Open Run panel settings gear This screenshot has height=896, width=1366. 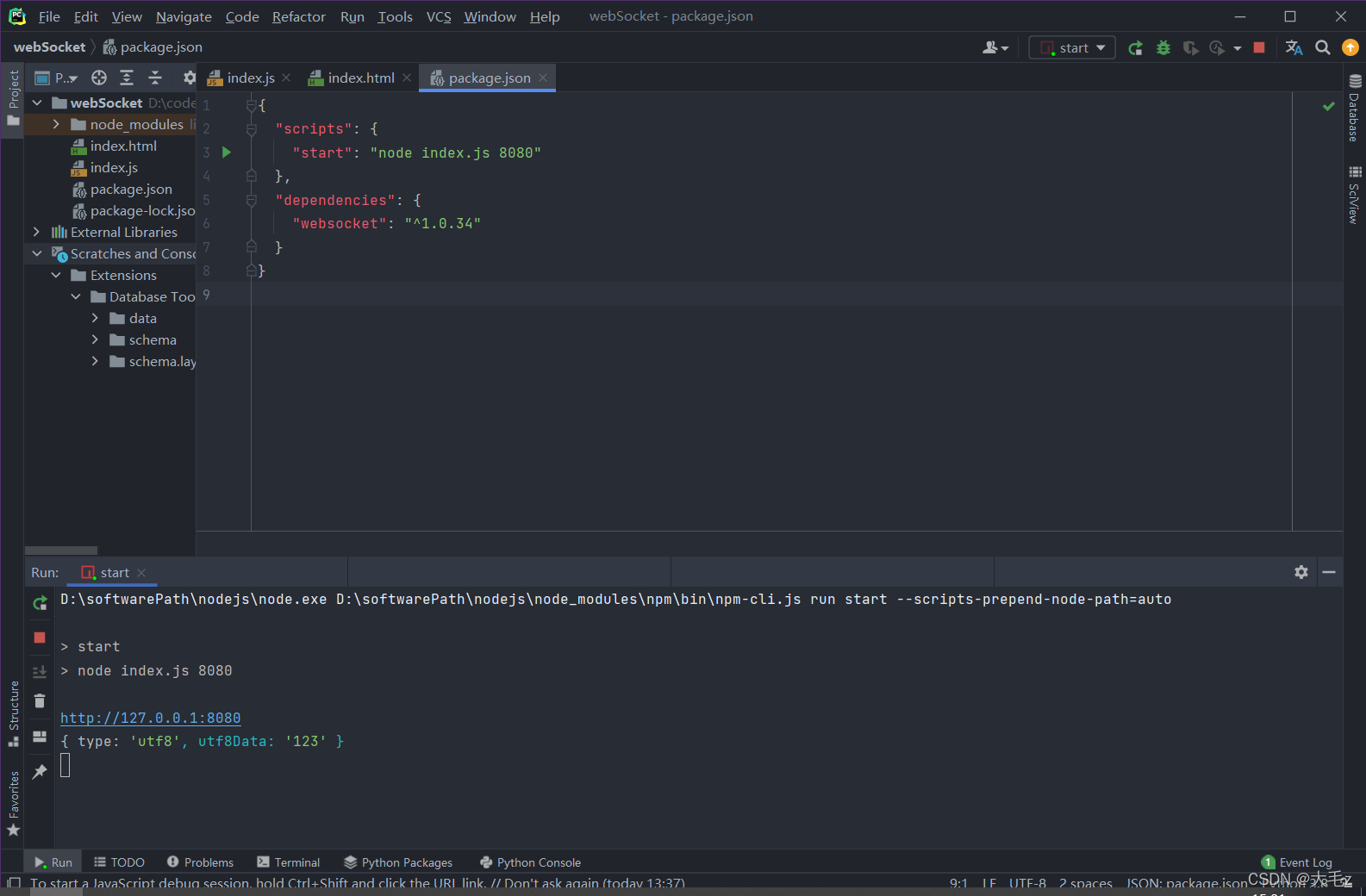tap(1301, 572)
